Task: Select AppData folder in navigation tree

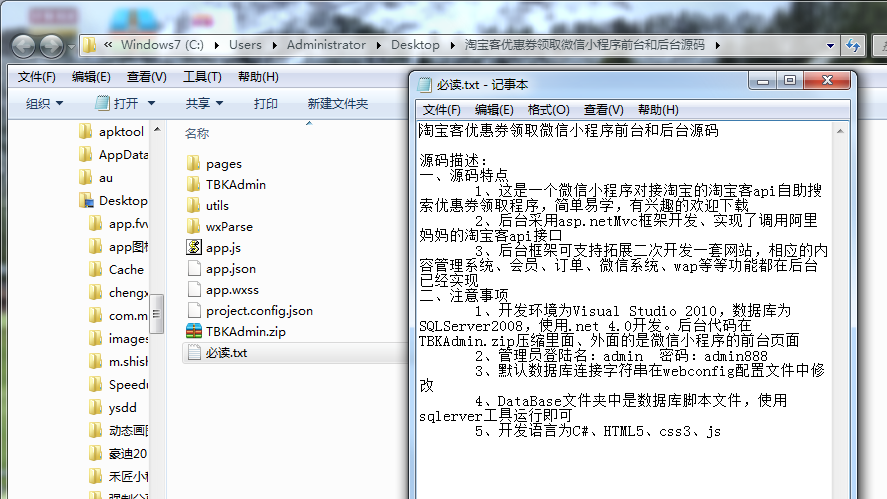Action: [x=113, y=154]
